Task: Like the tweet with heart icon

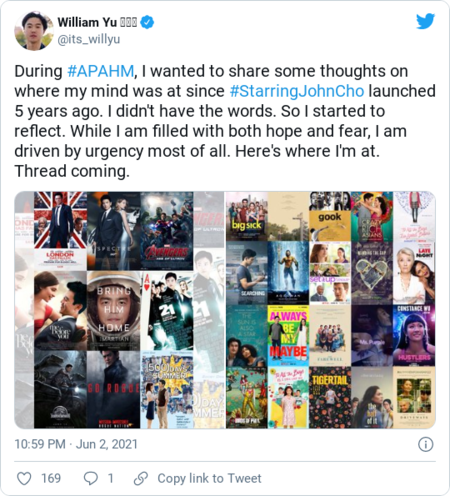Action: 24,479
